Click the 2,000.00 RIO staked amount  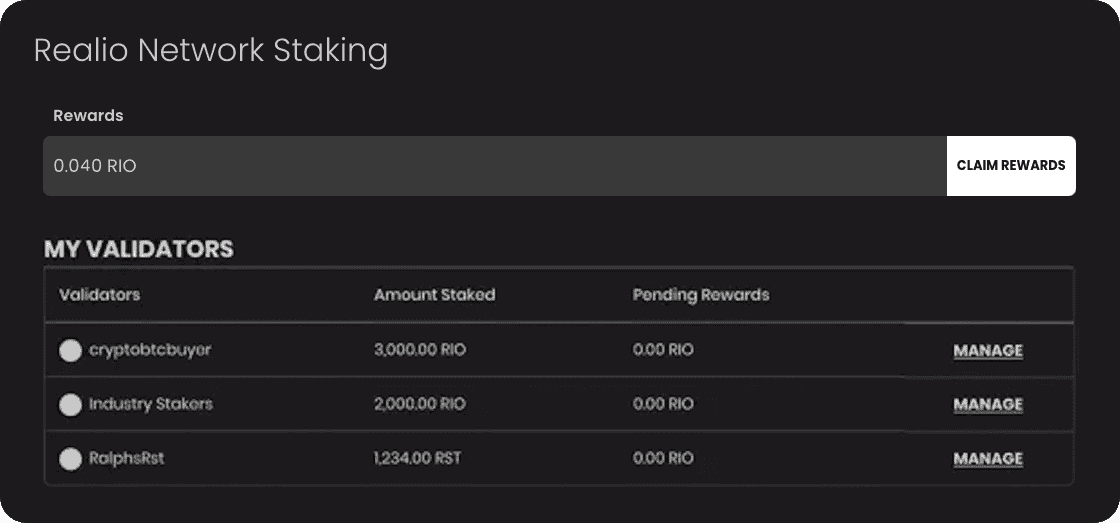click(420, 404)
